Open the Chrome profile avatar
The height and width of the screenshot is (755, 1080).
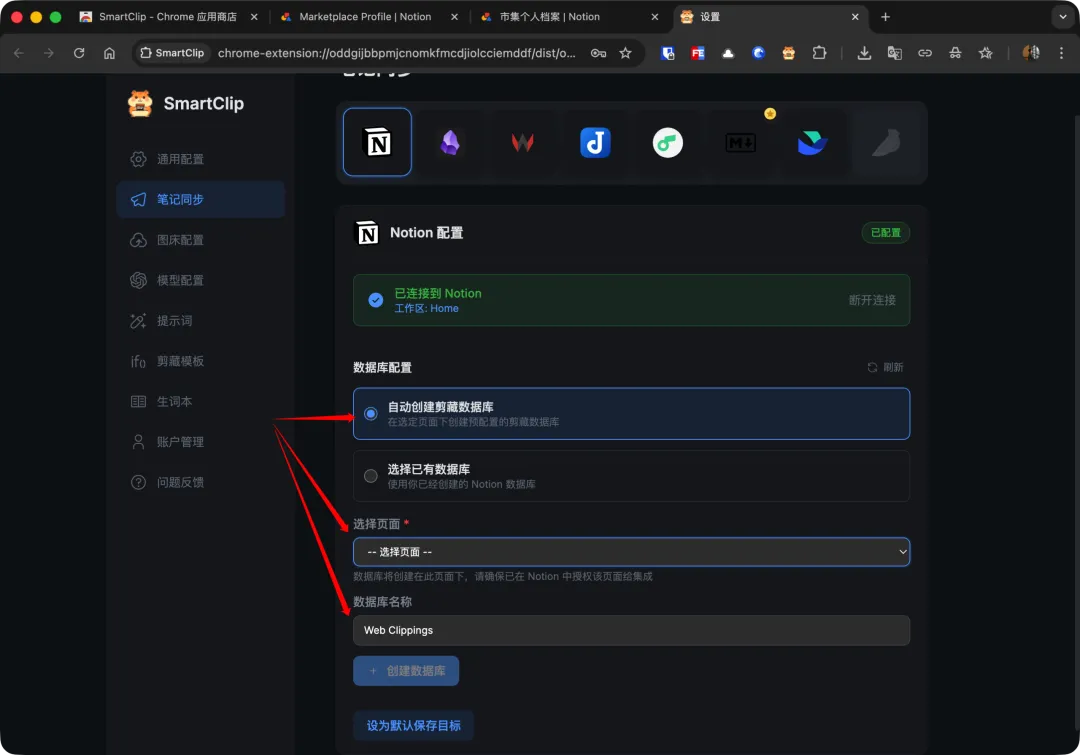pos(1031,53)
